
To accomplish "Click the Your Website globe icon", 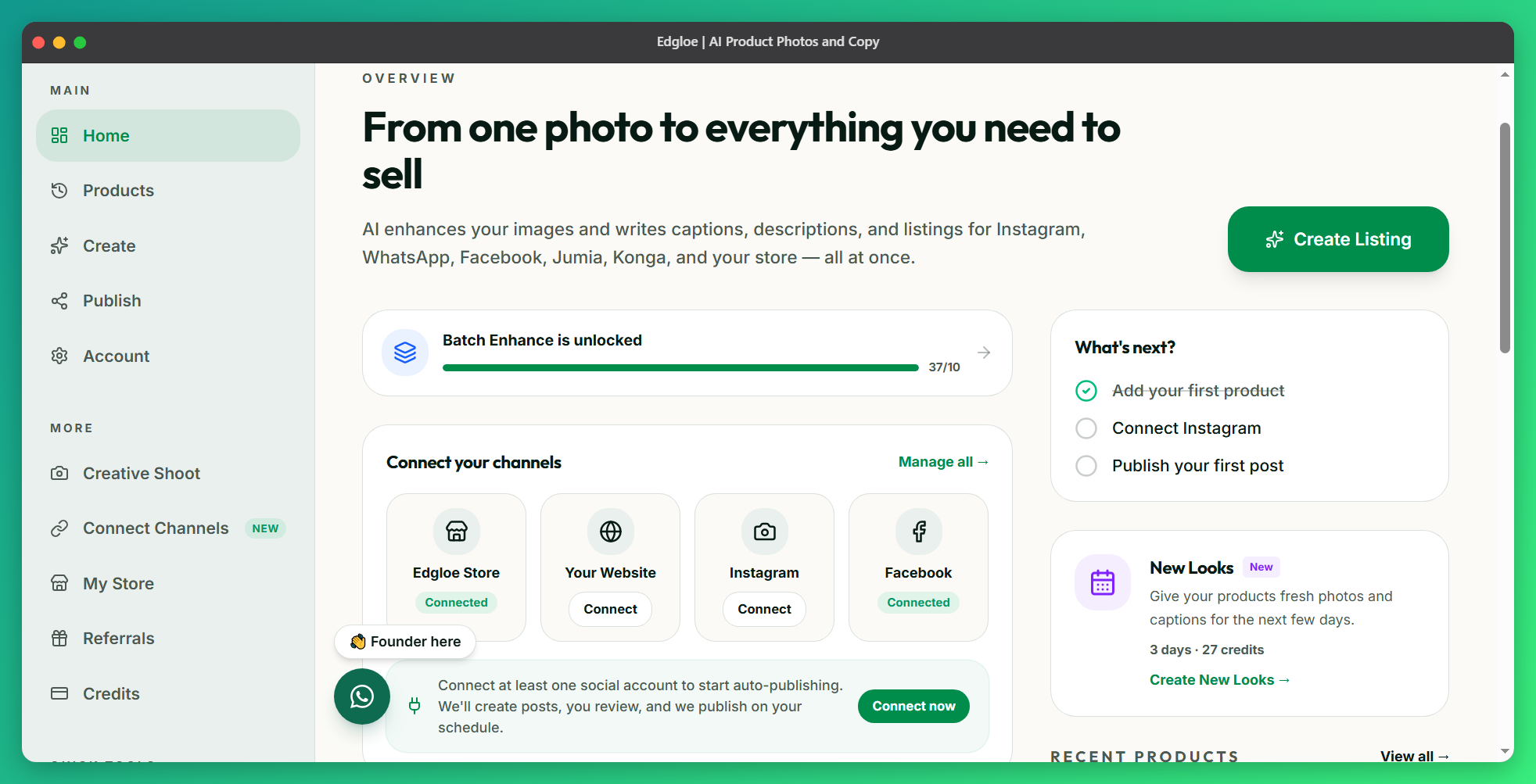I will [x=610, y=532].
